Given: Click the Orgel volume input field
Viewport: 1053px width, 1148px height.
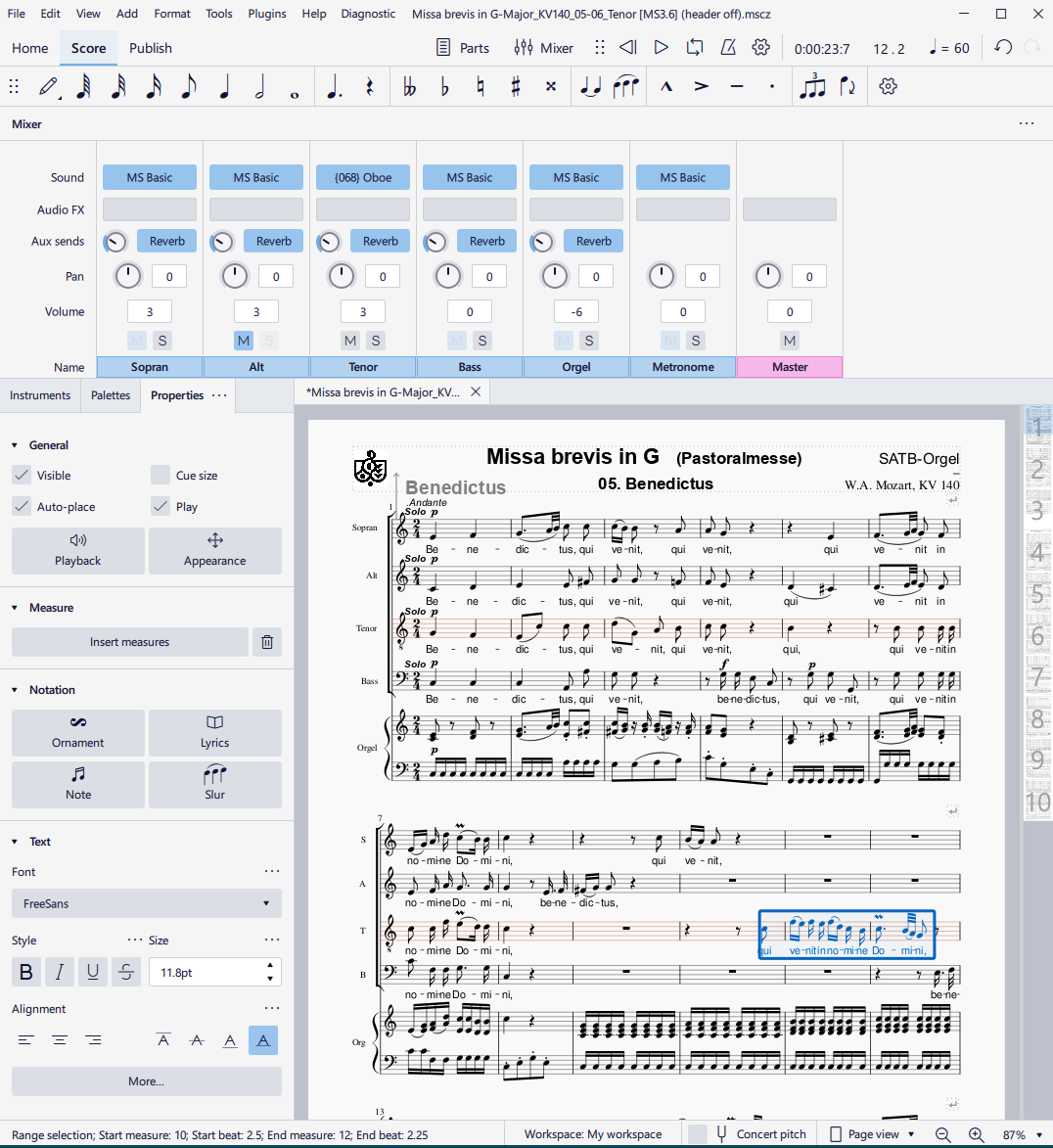Looking at the screenshot, I should pyautogui.click(x=575, y=311).
